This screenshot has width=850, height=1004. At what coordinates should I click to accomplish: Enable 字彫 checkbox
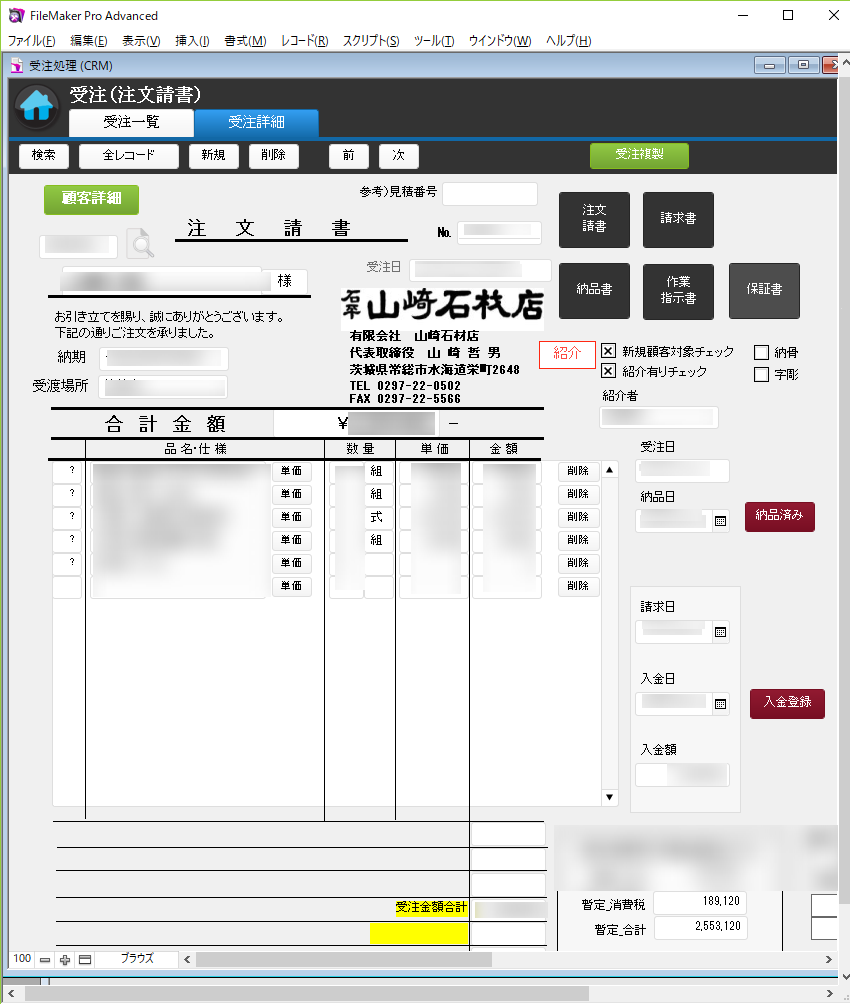point(762,374)
